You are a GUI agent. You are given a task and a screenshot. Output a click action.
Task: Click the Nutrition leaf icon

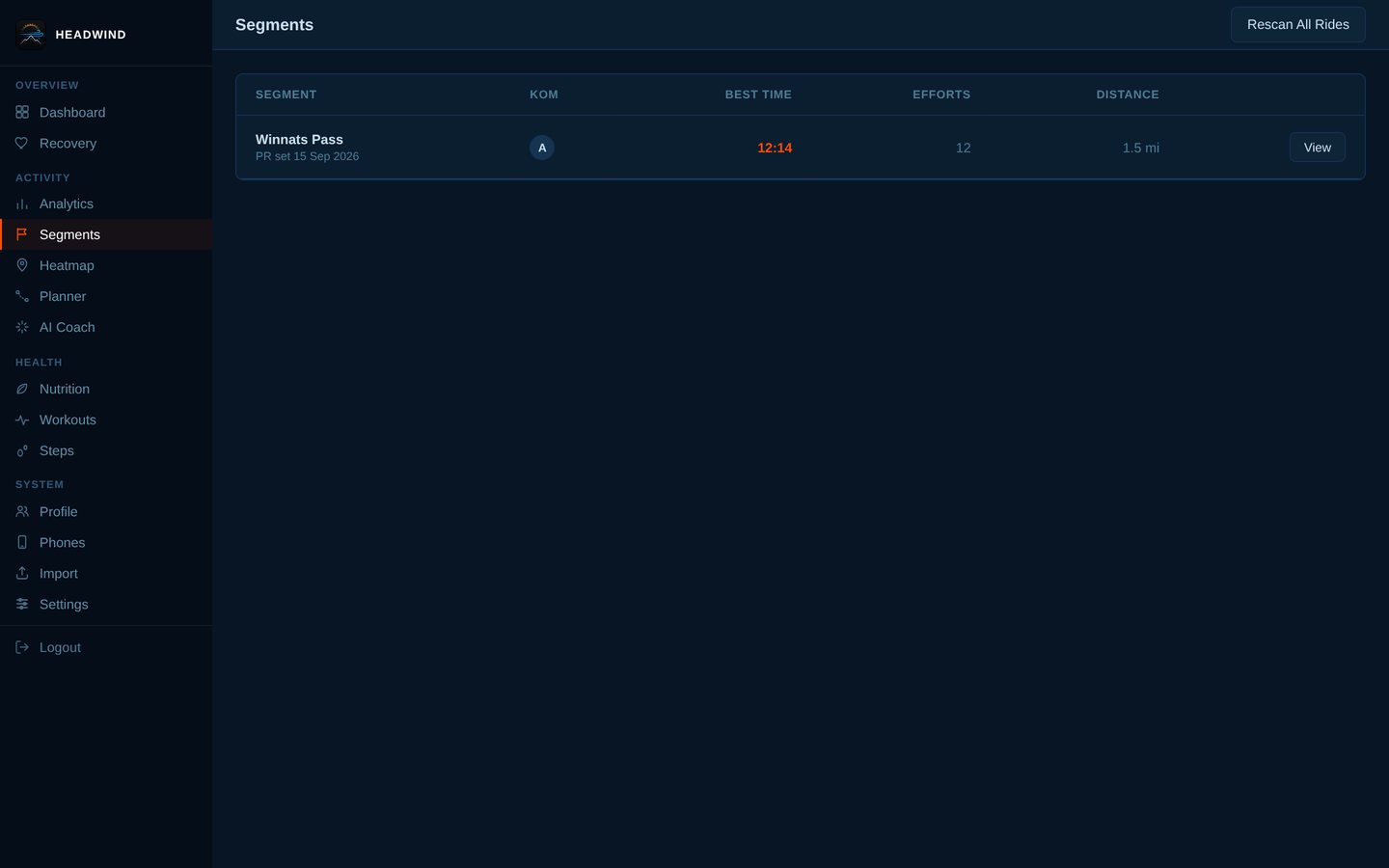(22, 390)
